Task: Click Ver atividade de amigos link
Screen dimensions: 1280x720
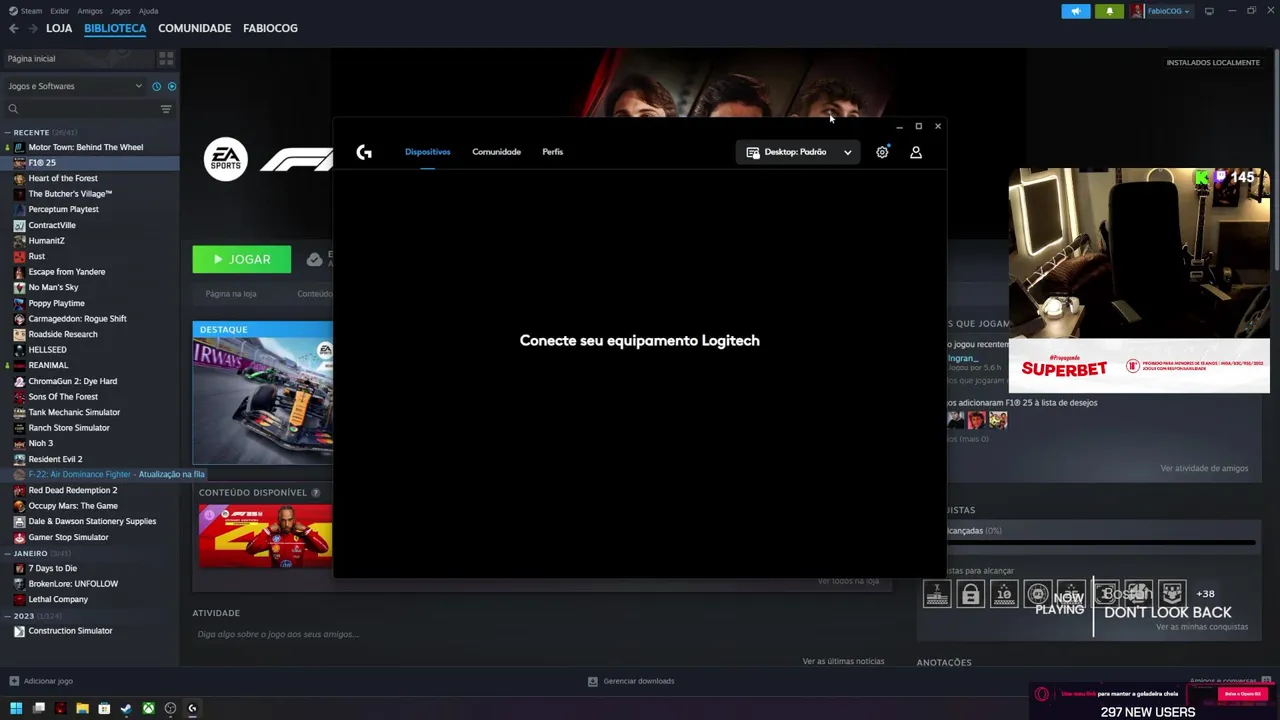Action: click(x=1204, y=468)
